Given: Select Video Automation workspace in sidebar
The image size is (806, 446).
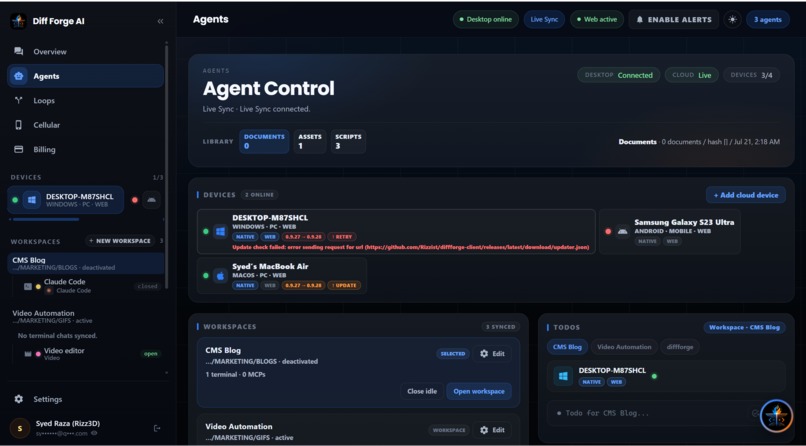Looking at the screenshot, I should [x=86, y=317].
